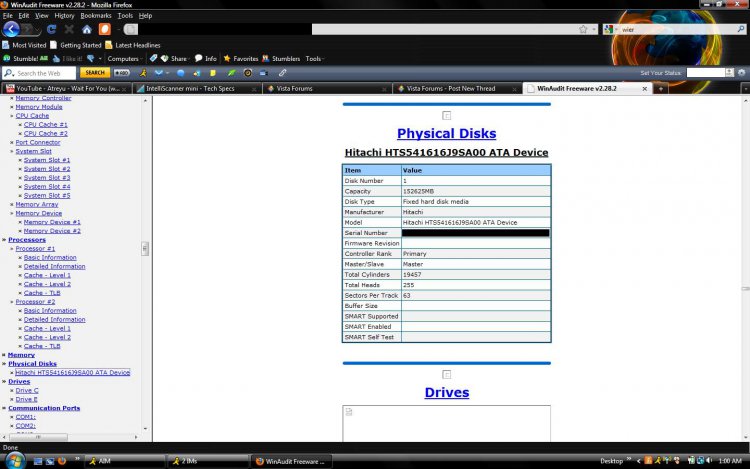Open CPU Cache #2 link
Viewport: 750px width, 469px height.
point(45,133)
